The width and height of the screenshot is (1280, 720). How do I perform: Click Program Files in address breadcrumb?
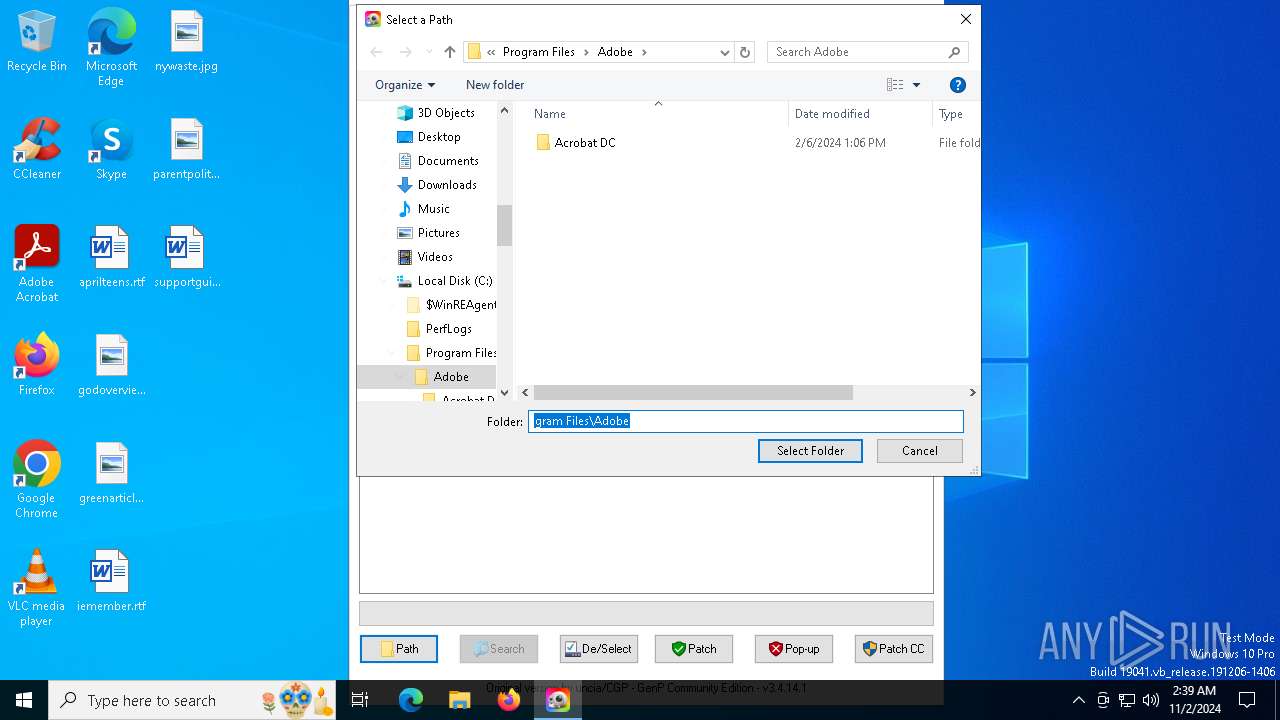click(539, 52)
